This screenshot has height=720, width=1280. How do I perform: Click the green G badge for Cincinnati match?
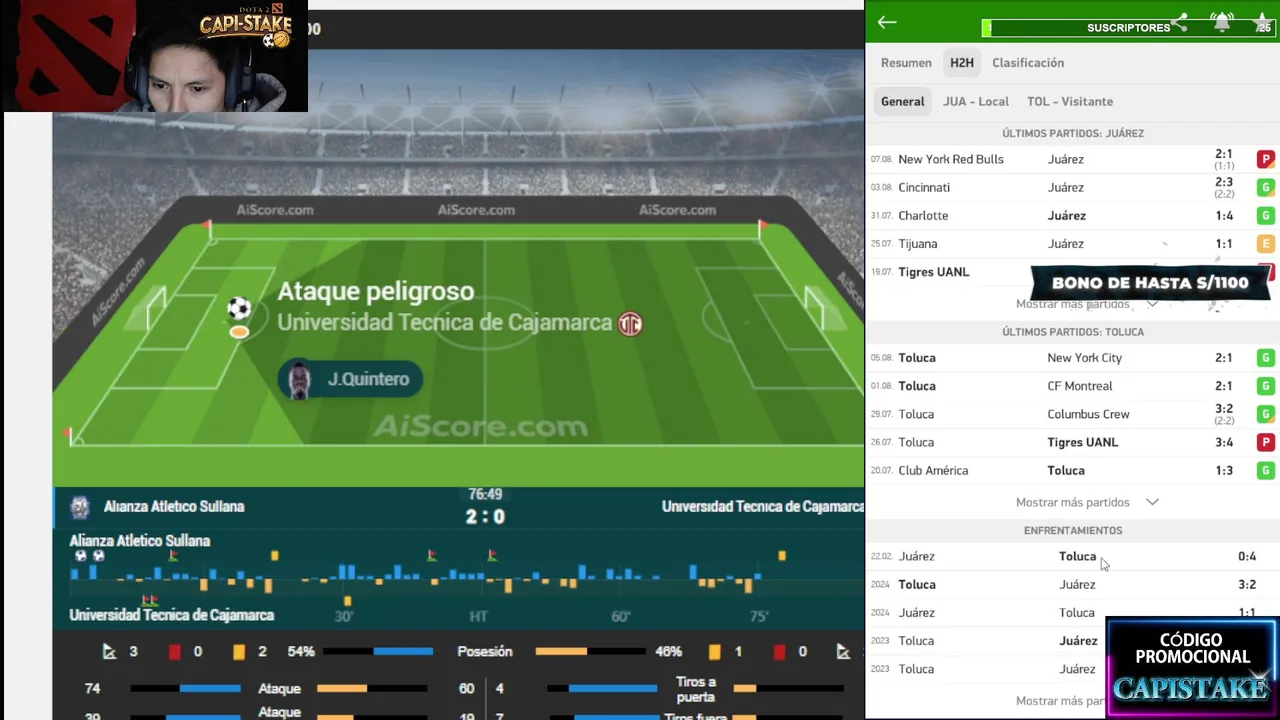pyautogui.click(x=1265, y=187)
